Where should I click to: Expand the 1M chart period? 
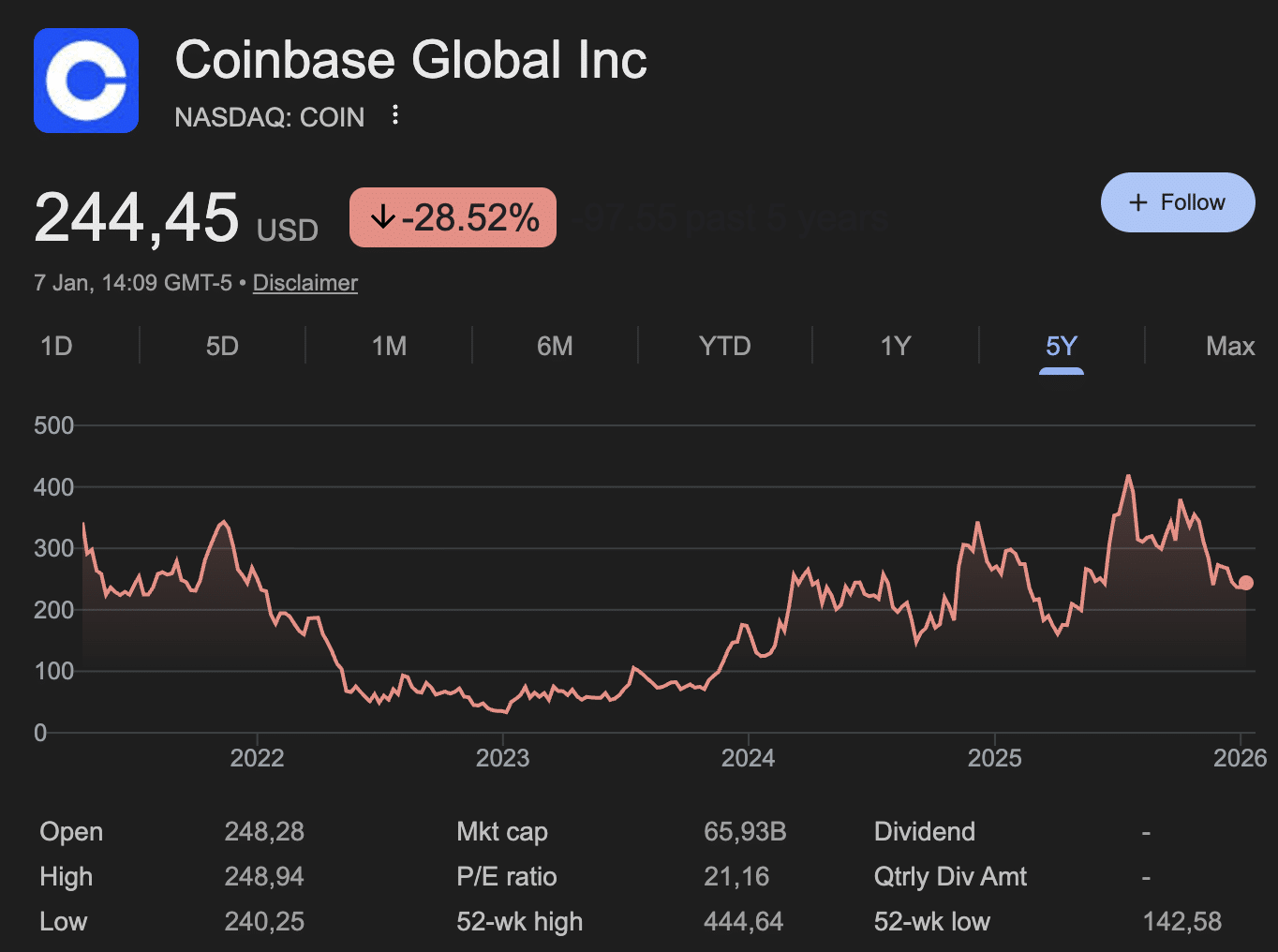[388, 346]
